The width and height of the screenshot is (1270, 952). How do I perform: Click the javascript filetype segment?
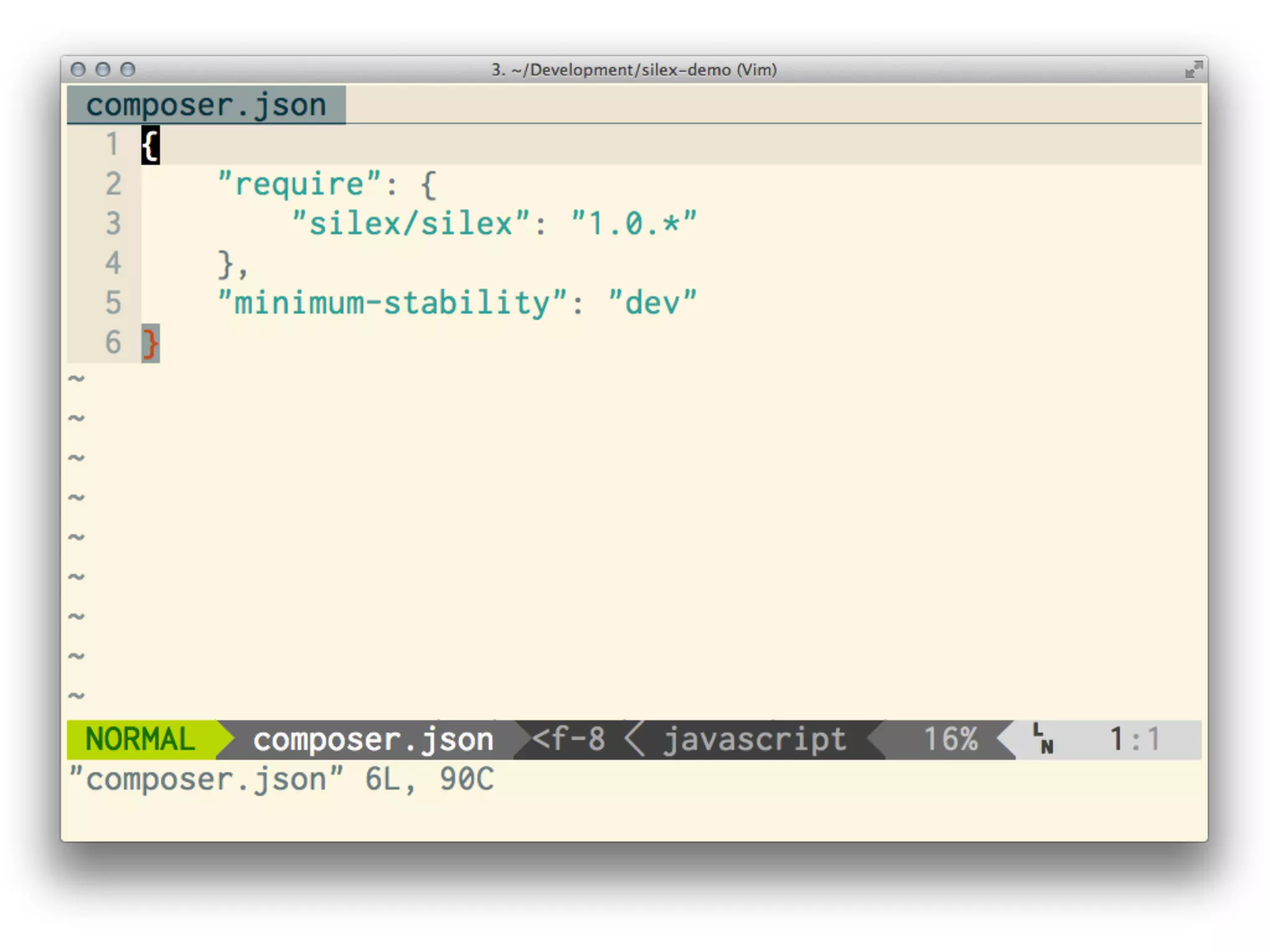754,739
